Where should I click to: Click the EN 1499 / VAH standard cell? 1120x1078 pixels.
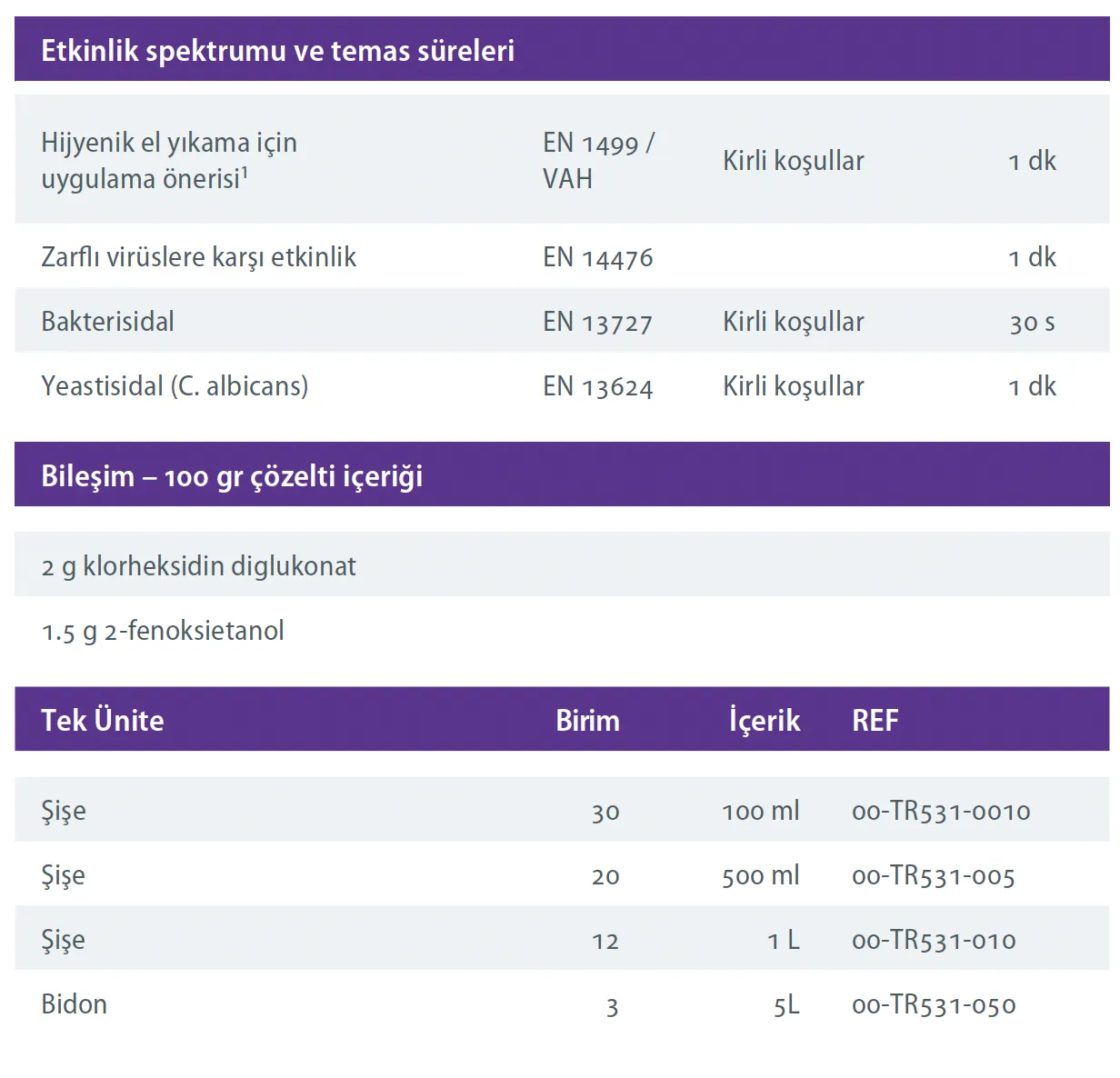[x=598, y=161]
